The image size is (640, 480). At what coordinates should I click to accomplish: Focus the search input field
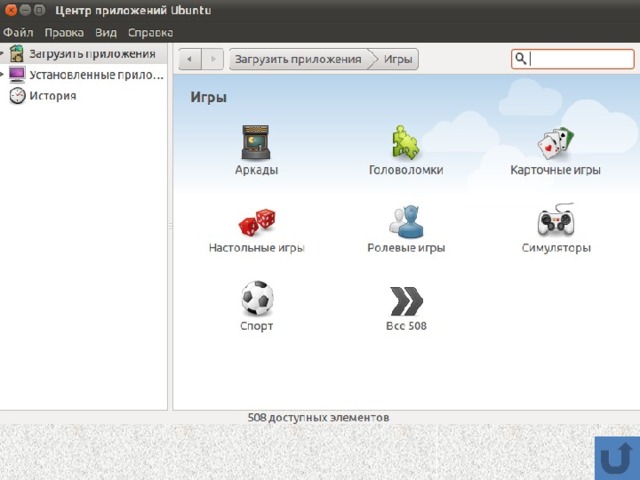[573, 59]
